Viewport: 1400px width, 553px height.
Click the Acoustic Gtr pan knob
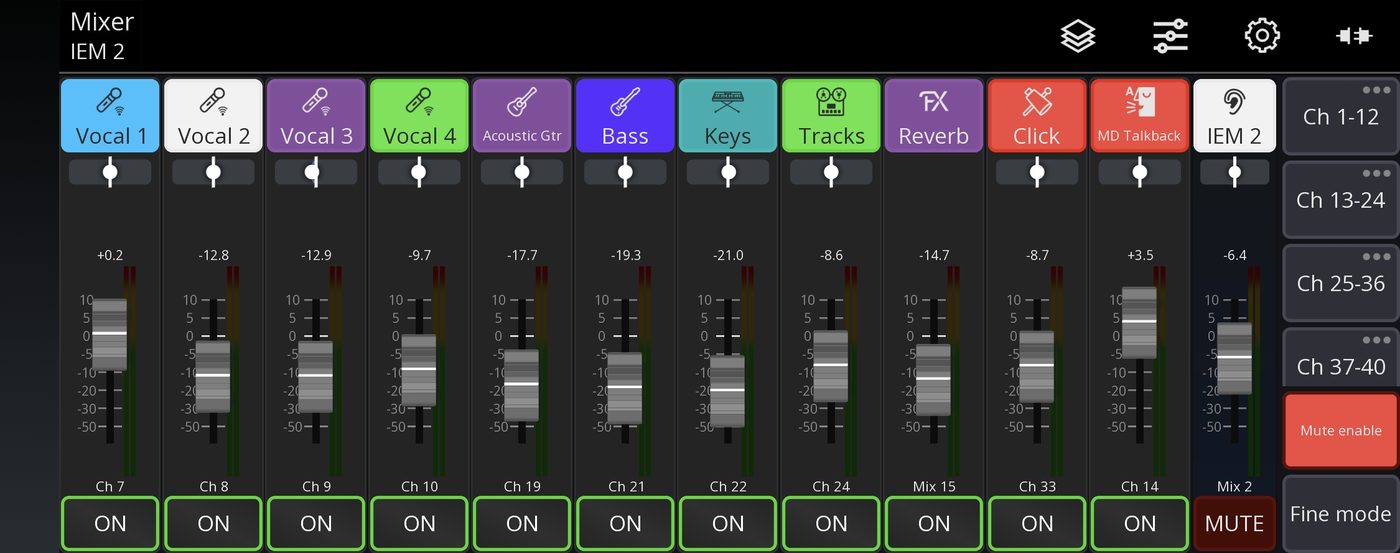coord(522,172)
